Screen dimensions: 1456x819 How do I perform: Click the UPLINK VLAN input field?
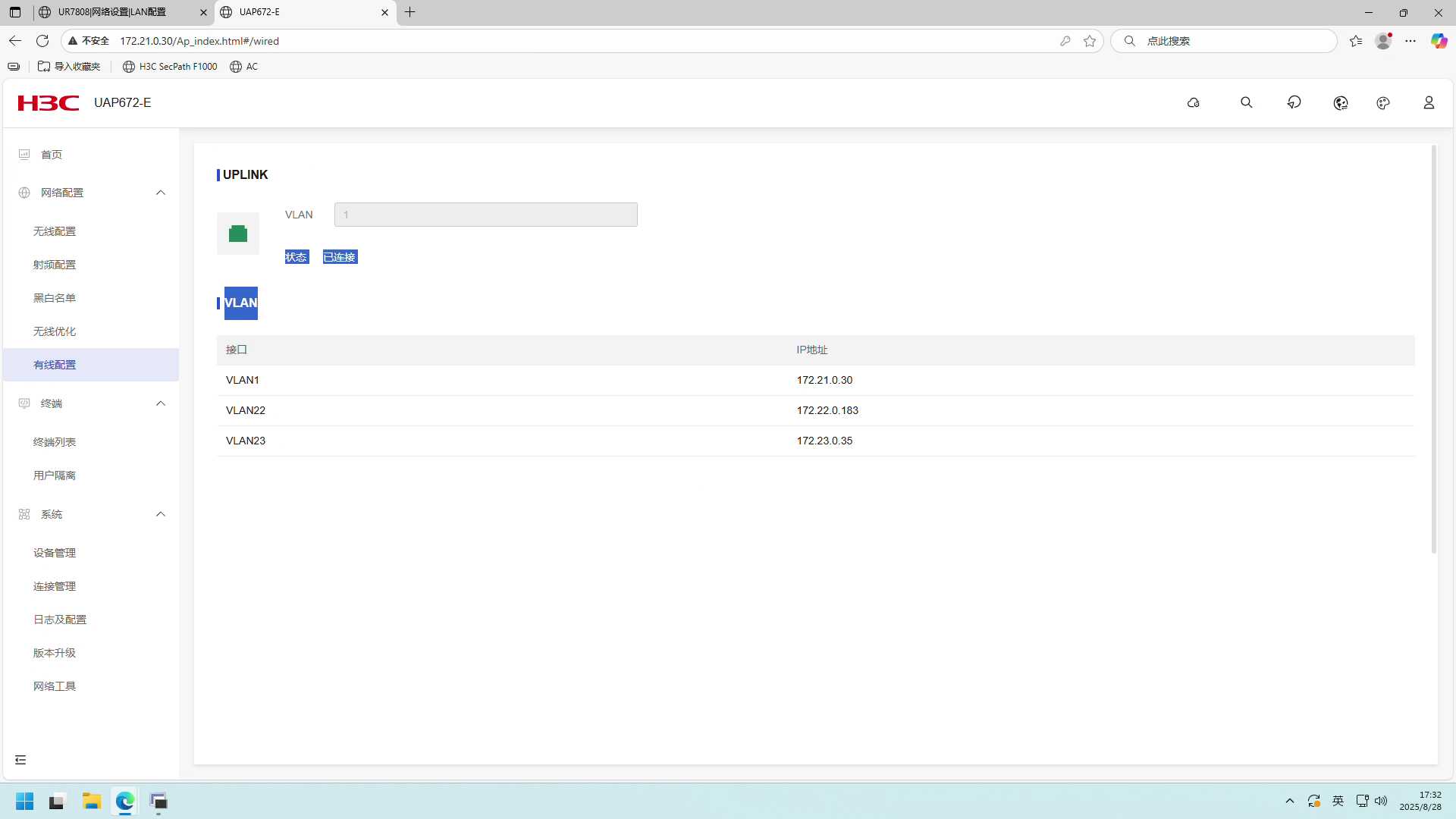click(485, 215)
